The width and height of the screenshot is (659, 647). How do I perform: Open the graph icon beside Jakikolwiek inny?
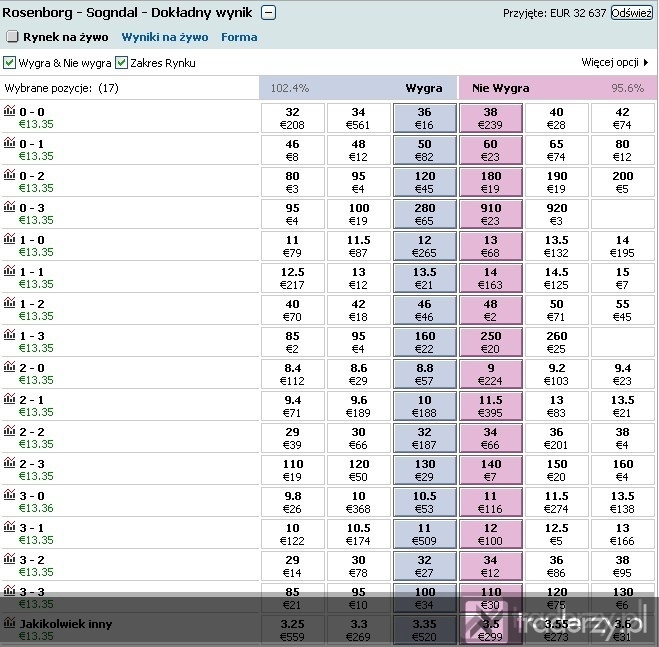[x=9, y=622]
